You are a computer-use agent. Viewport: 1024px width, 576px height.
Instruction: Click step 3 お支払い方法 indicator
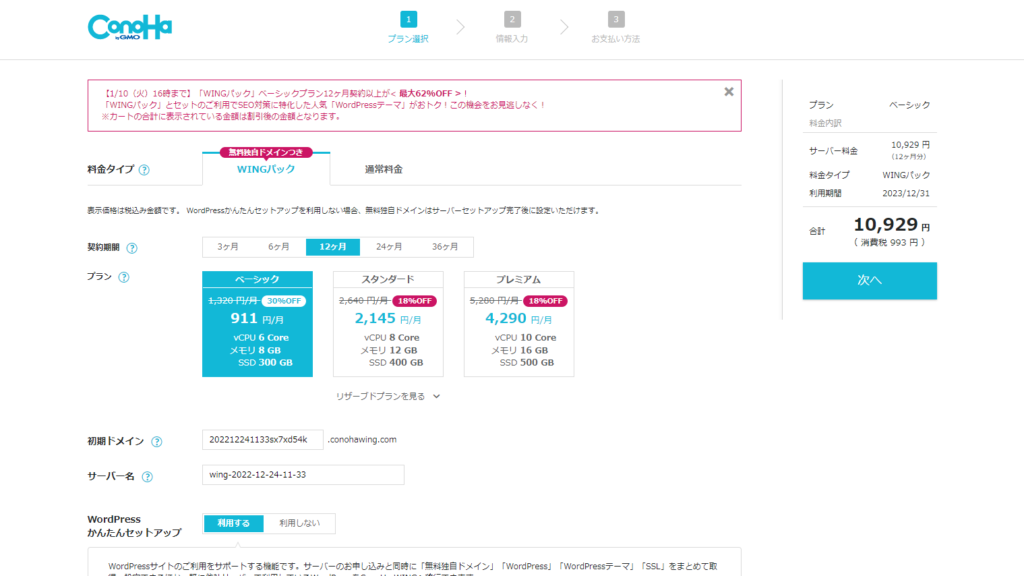pyautogui.click(x=615, y=27)
